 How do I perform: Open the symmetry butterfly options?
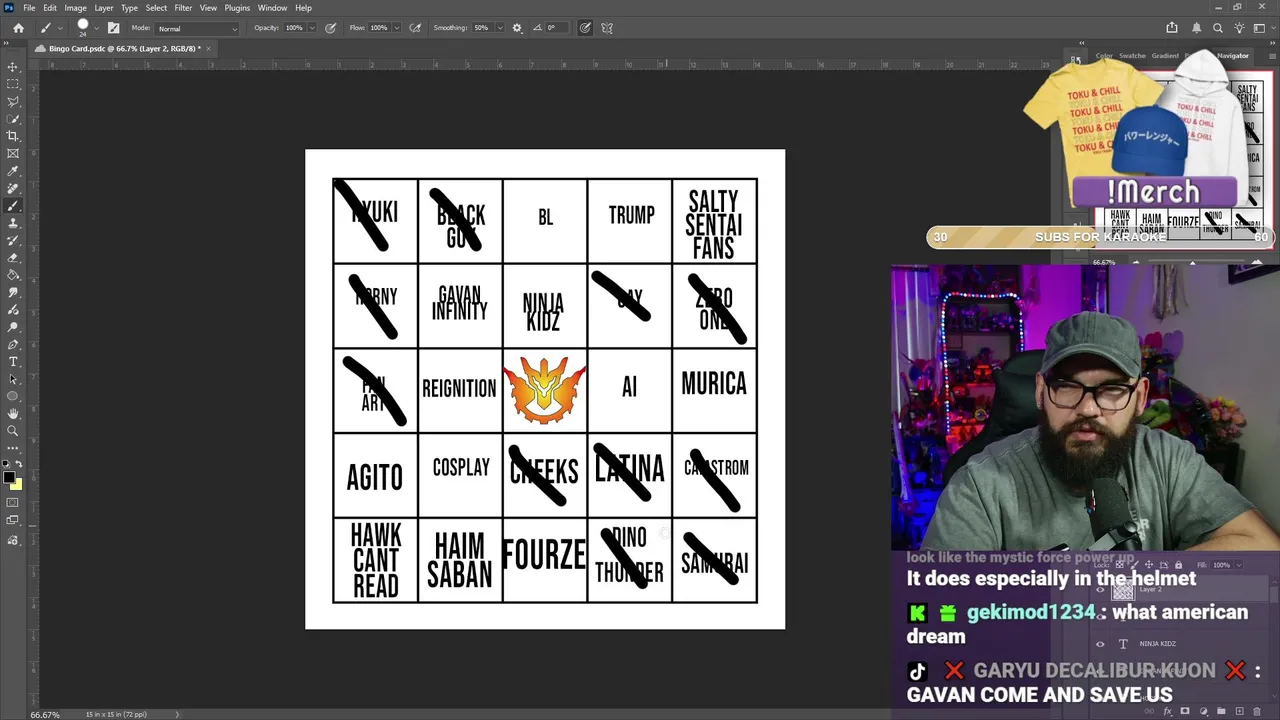(x=607, y=28)
